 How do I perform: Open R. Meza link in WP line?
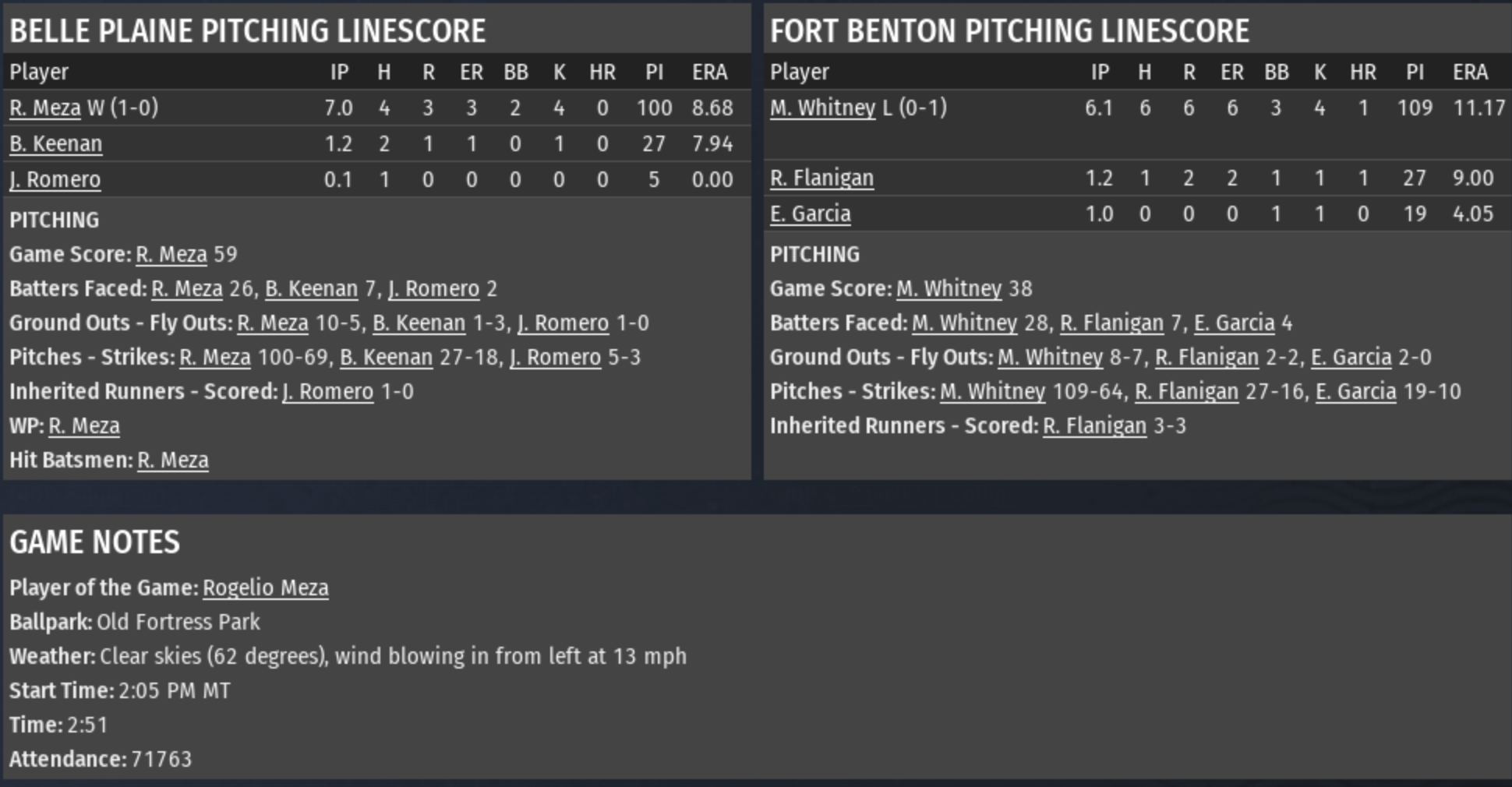coord(84,425)
